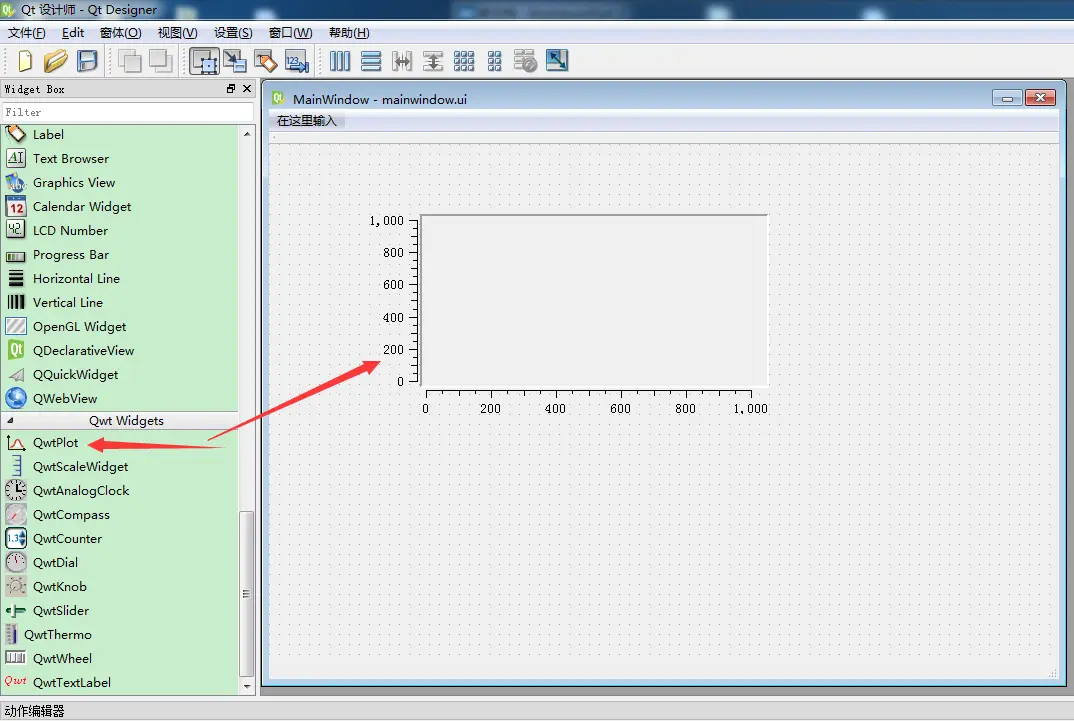Apply Lay Out in Form Layout icon
Screen dimensions: 1074x721
tap(495, 61)
